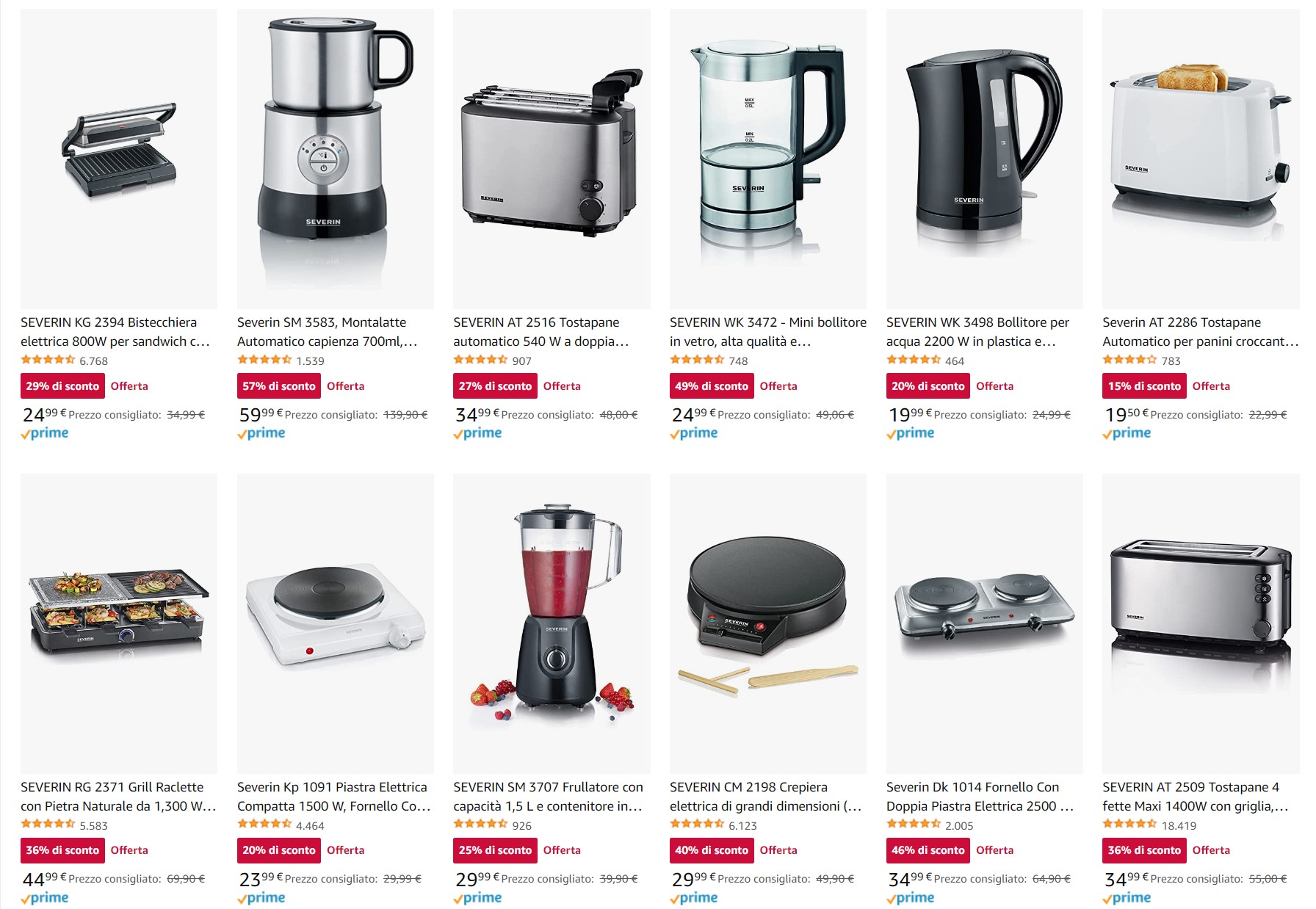The height and width of the screenshot is (909, 1316).
Task: Click the star rating of SEVERIN WK 3472 kettle
Action: [697, 360]
